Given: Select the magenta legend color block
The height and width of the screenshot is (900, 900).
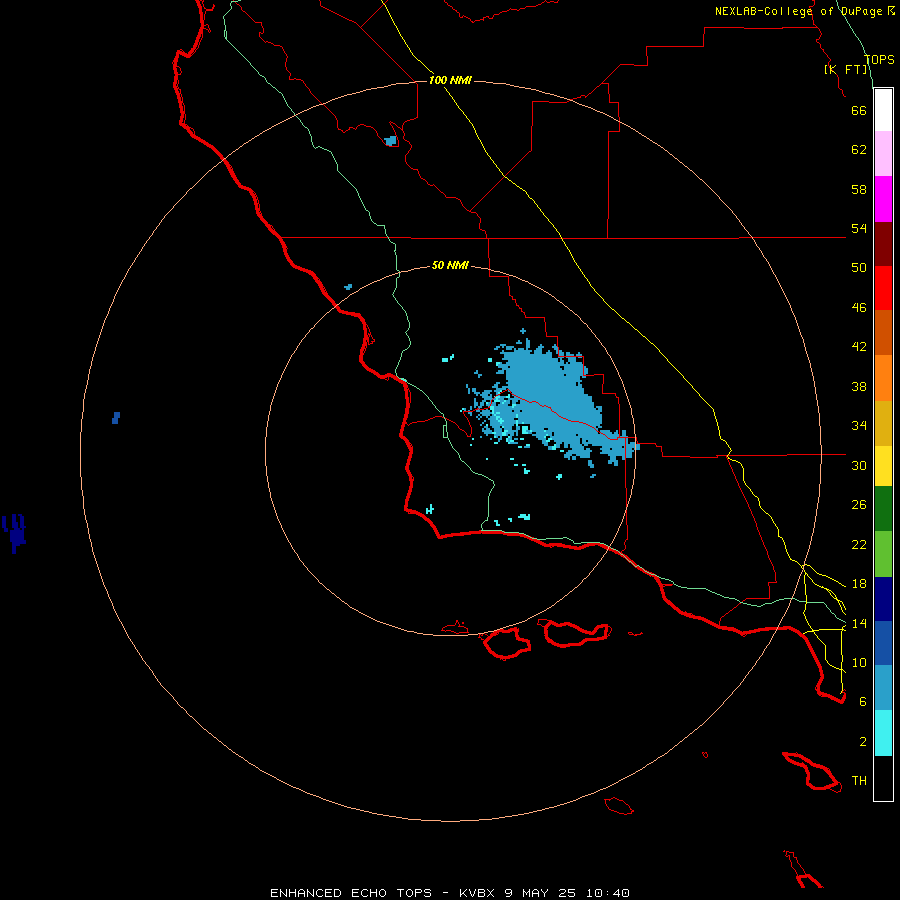Looking at the screenshot, I should pyautogui.click(x=883, y=199).
